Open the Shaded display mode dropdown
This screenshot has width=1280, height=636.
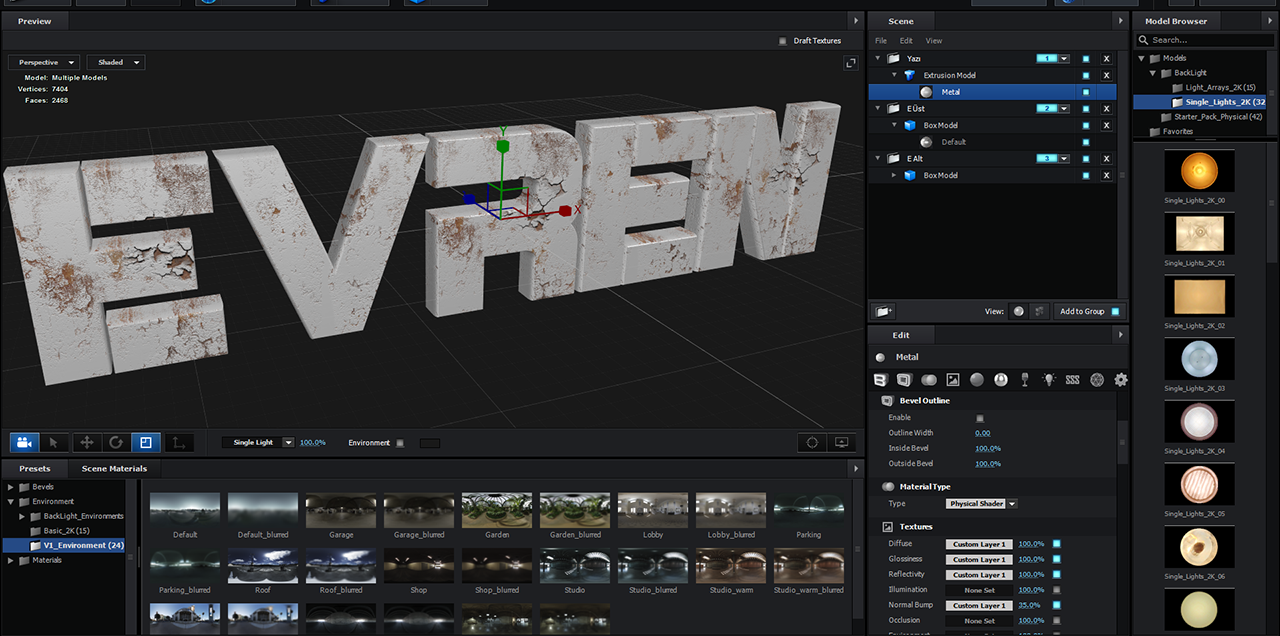coord(116,62)
